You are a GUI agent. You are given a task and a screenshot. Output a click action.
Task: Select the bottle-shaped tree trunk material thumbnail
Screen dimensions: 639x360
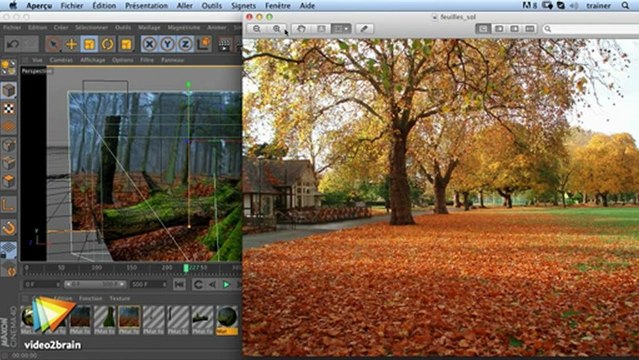pos(105,320)
